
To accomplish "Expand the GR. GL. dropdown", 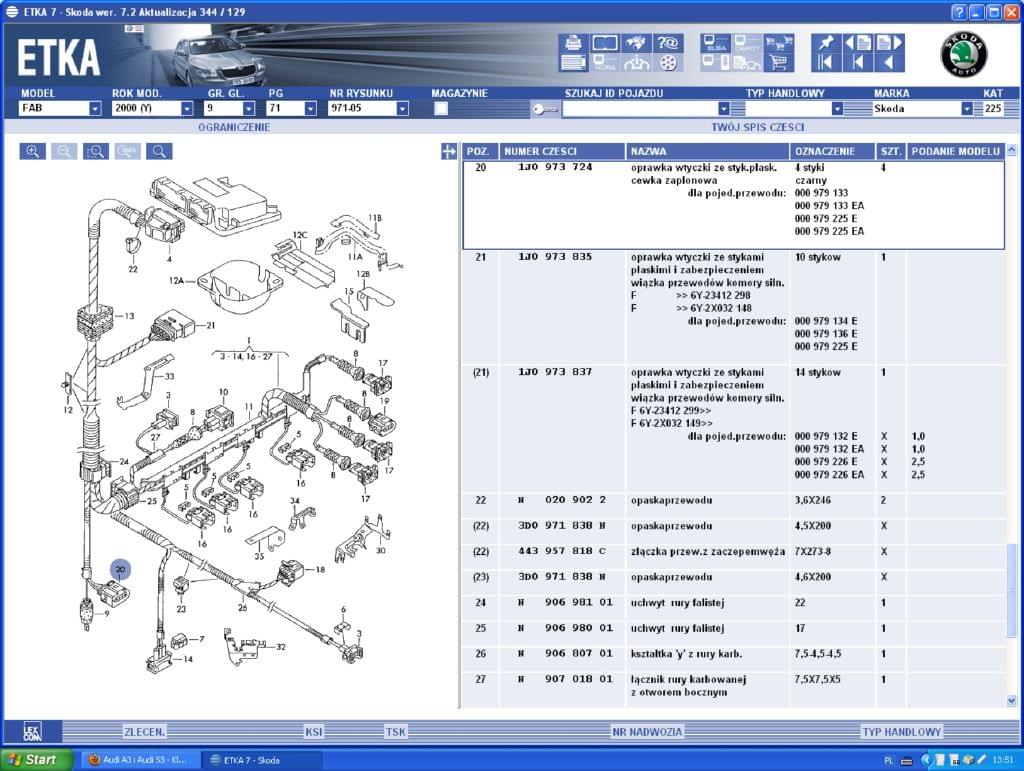I will point(249,108).
